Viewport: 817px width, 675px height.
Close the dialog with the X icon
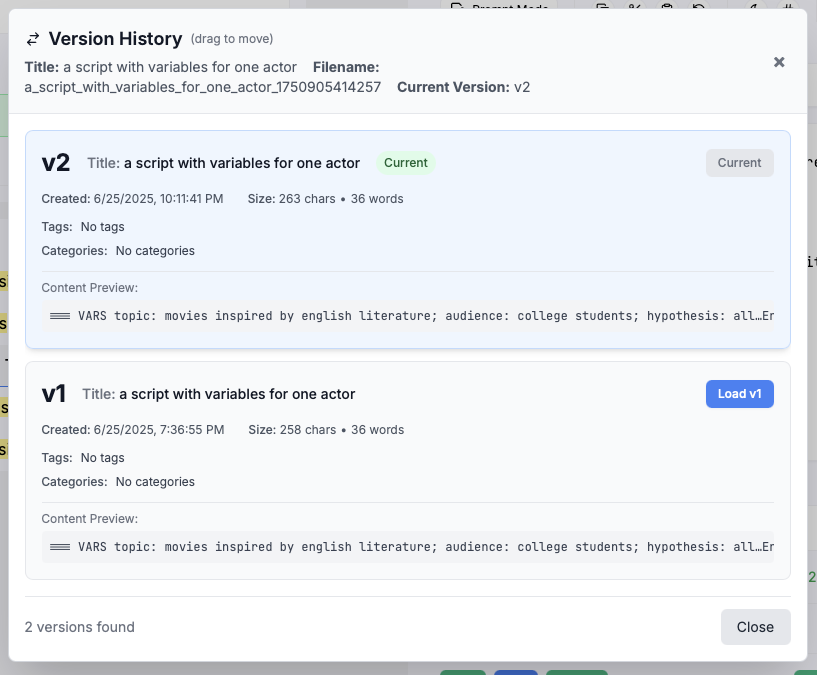(779, 62)
